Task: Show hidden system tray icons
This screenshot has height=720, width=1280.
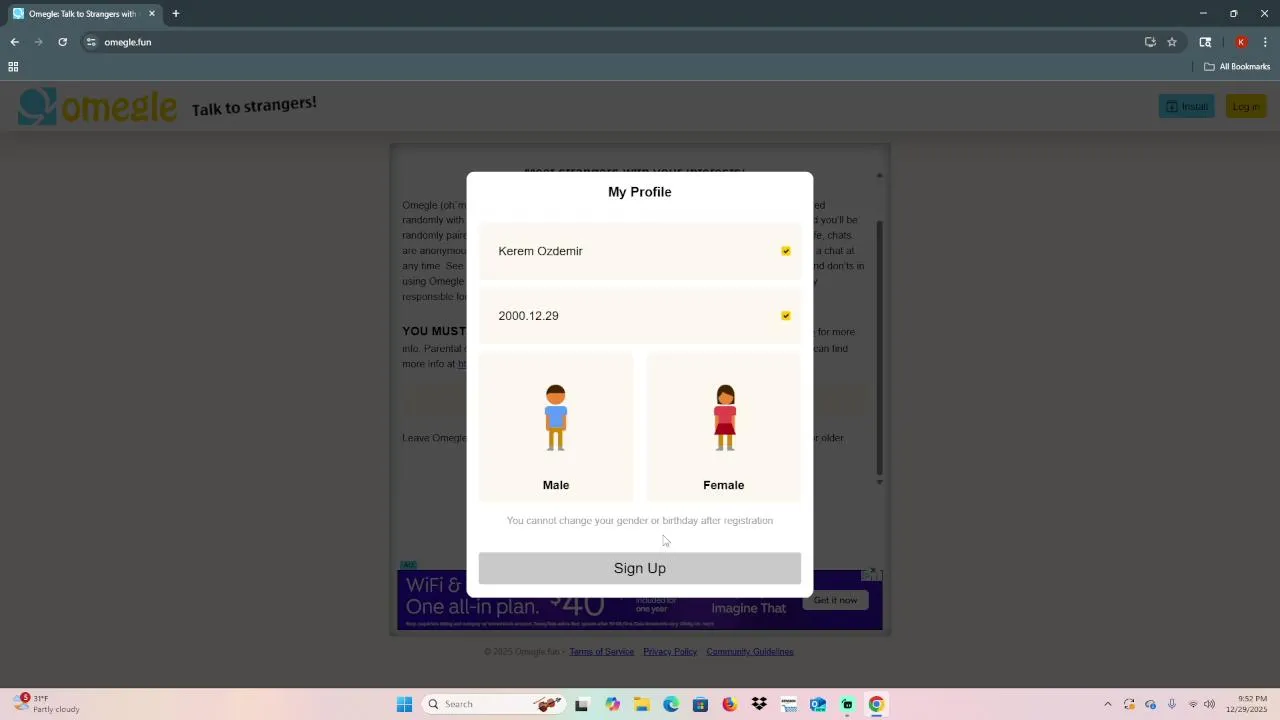Action: point(1107,704)
